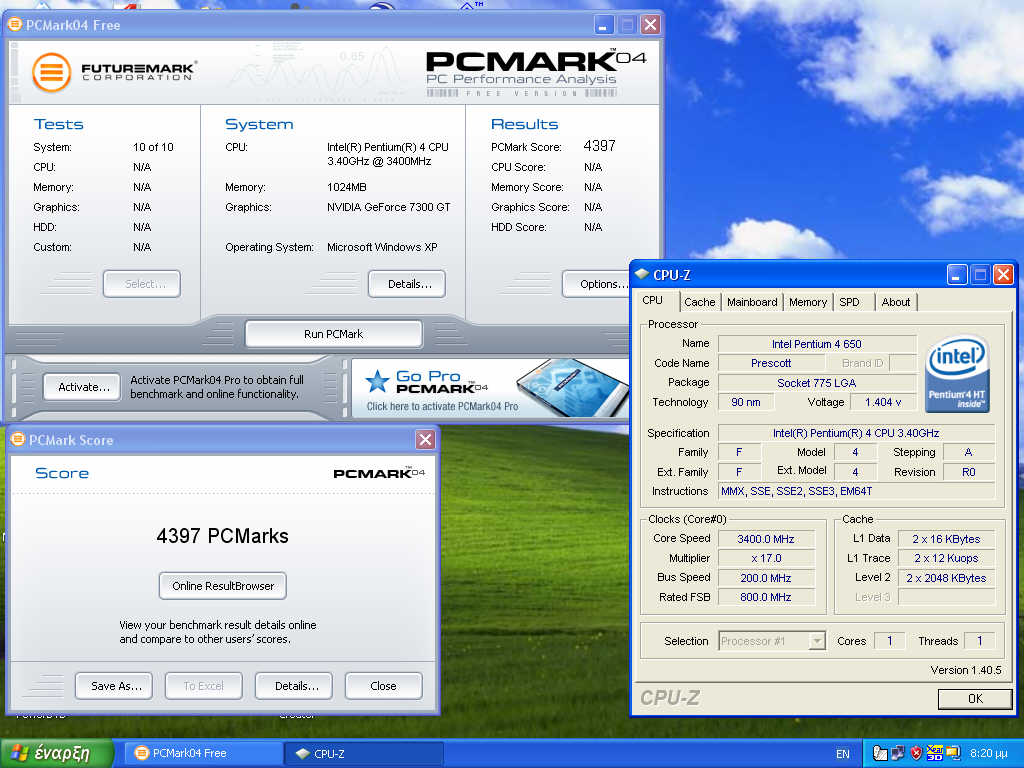The image size is (1024, 768).
Task: Switch to PCMark04 Free taskbar button
Action: coord(203,754)
